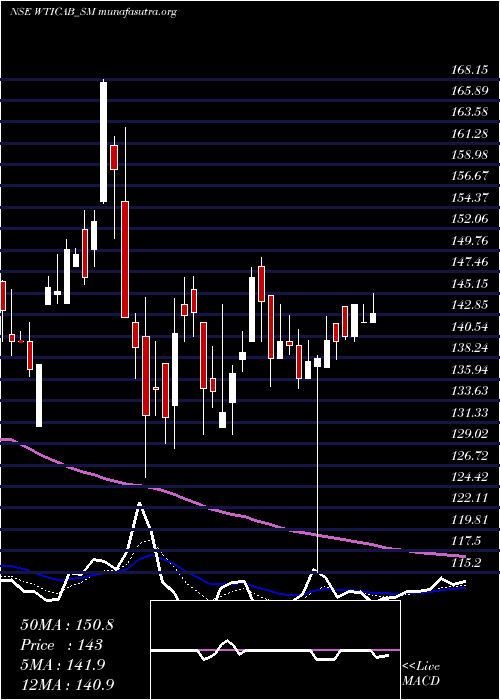Click the Price : 143 value text
Screen dimensions: 500x700
coord(62,645)
